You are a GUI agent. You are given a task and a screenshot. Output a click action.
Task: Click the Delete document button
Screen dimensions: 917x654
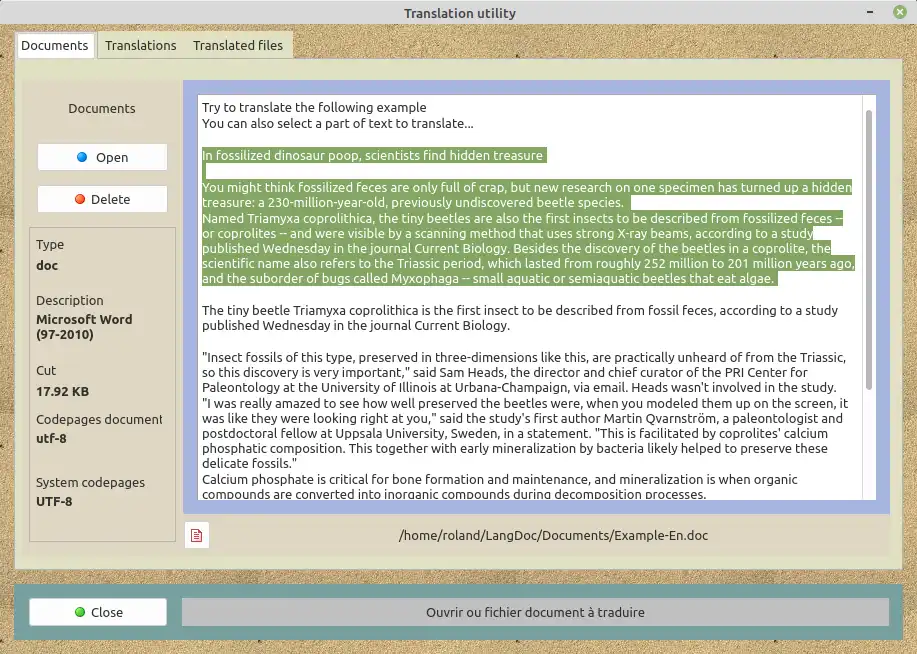pyautogui.click(x=102, y=199)
